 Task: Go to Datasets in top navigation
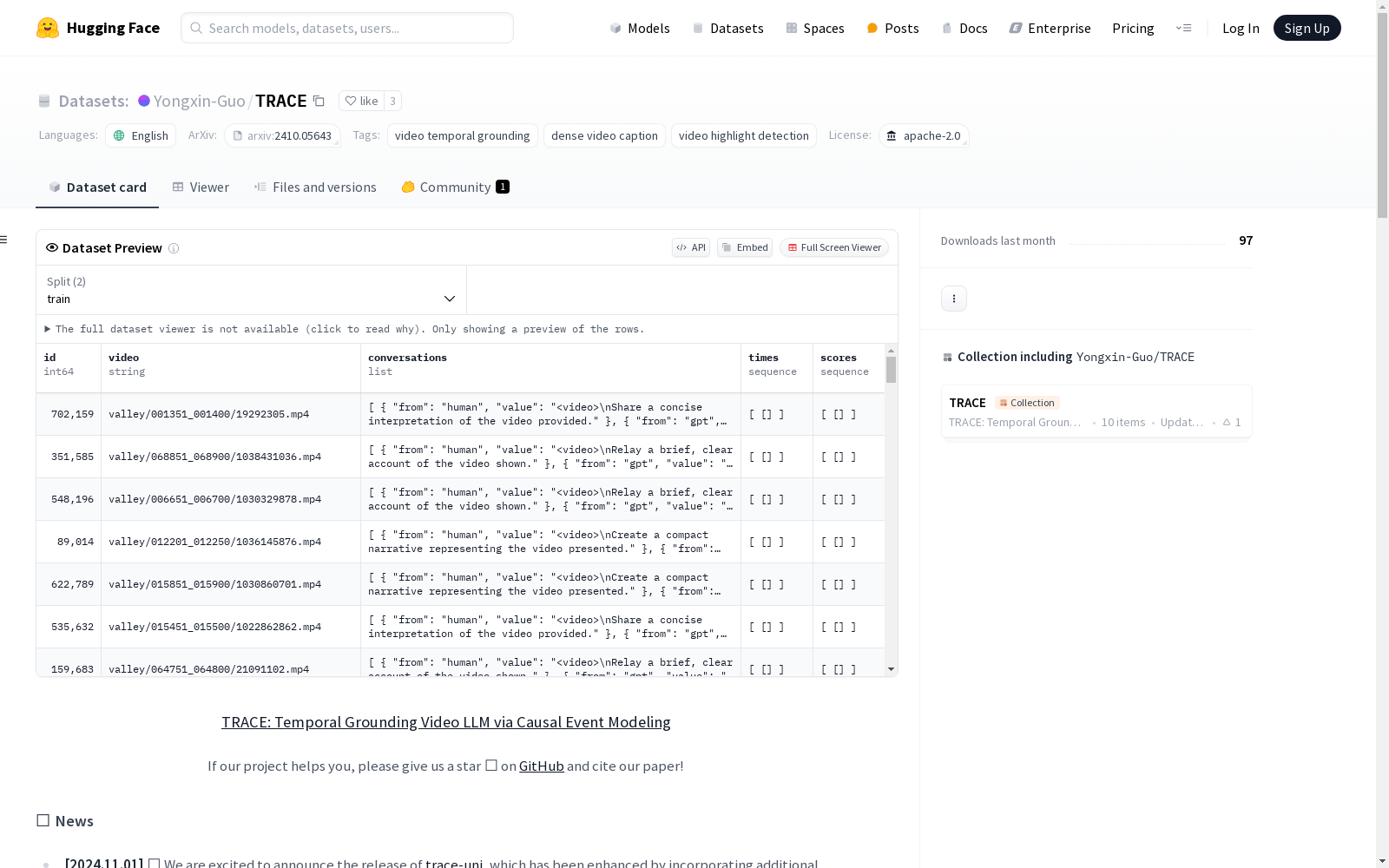[x=727, y=28]
